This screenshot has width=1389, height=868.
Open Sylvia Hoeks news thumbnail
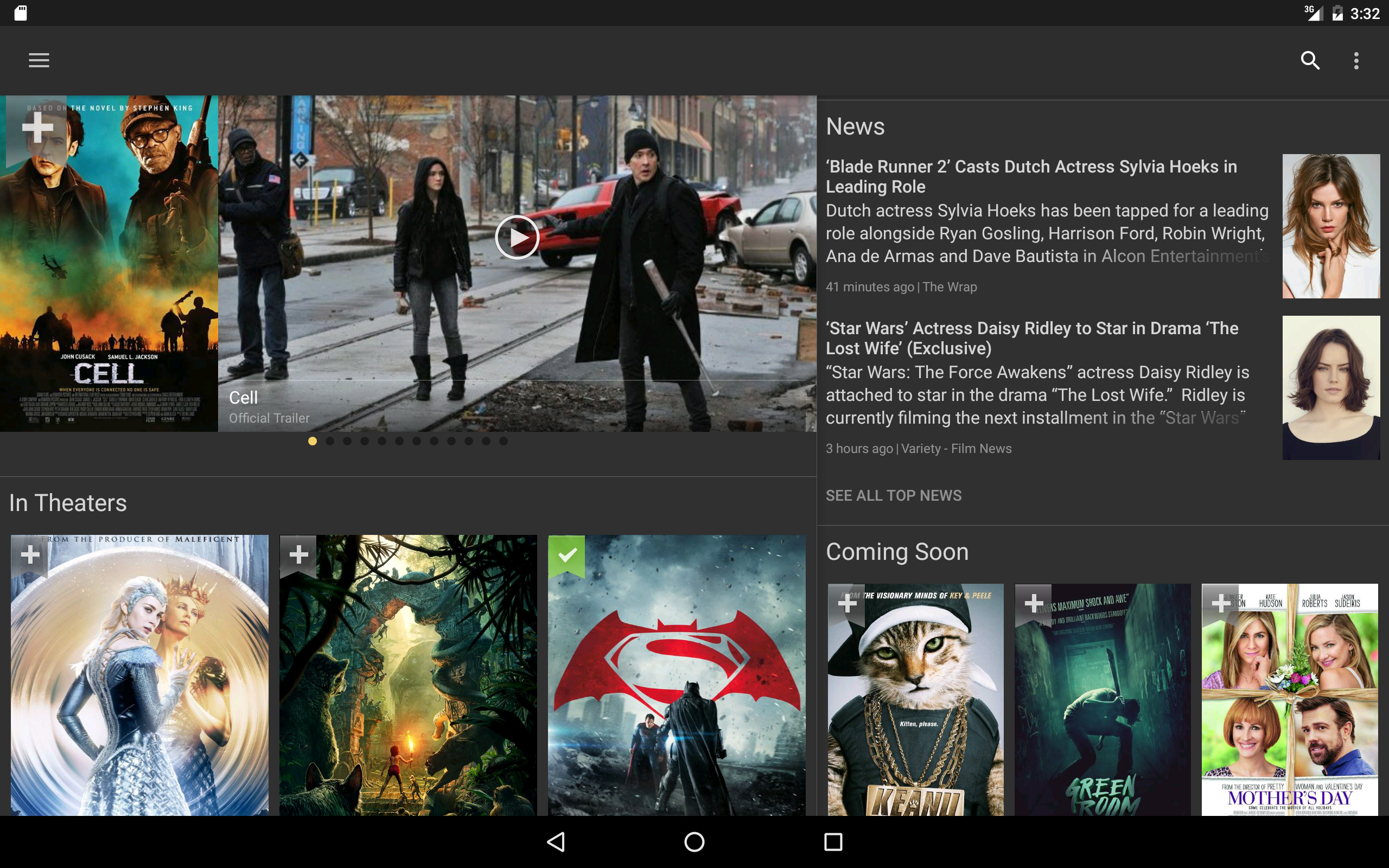coord(1330,226)
